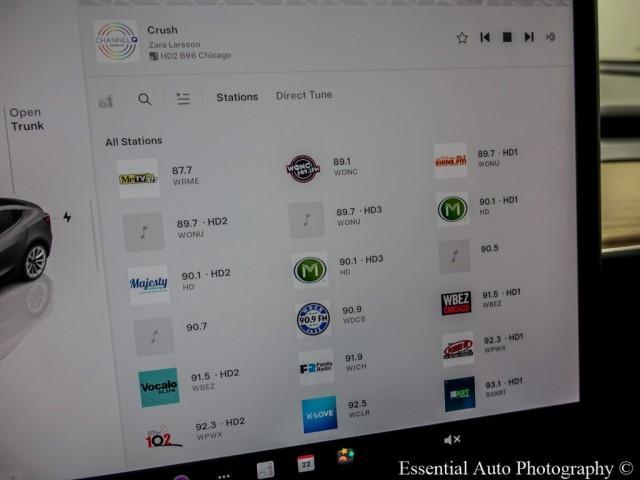Tap the Open Trunk button
The image size is (640, 480).
coord(27,119)
